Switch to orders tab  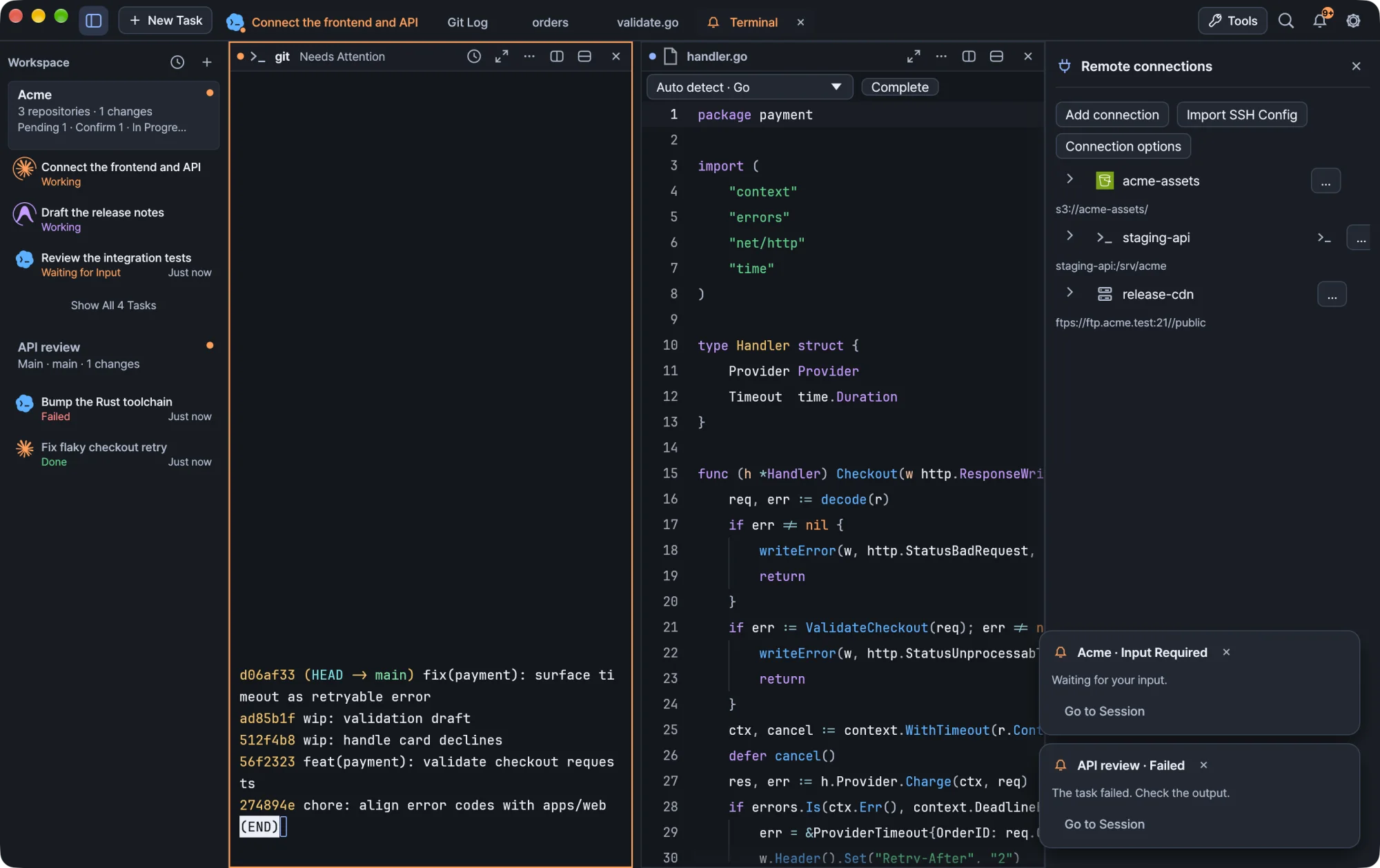(550, 22)
